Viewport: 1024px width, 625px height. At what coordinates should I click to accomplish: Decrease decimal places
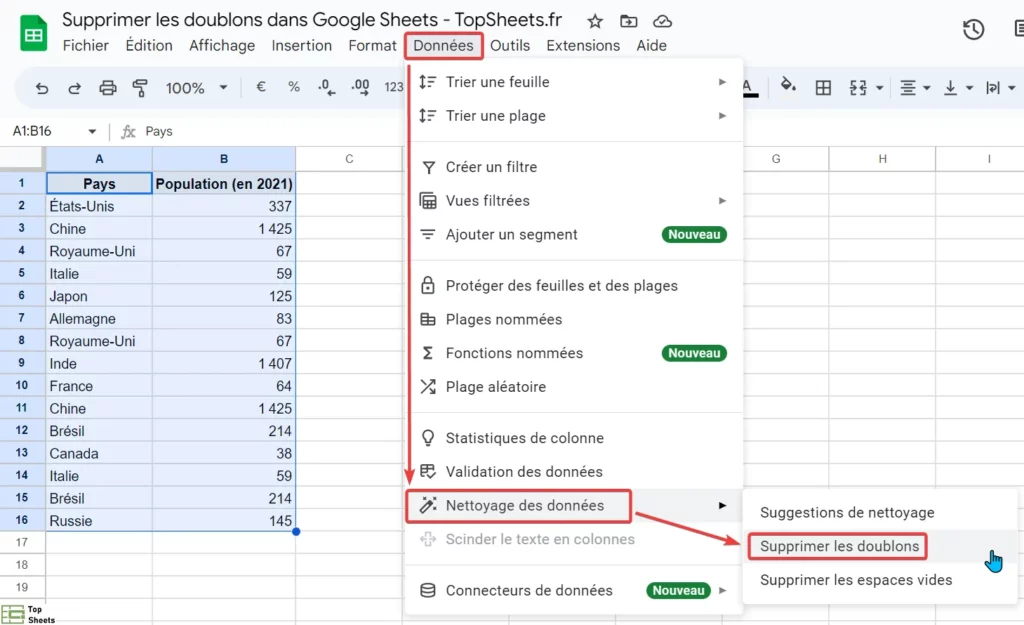326,88
